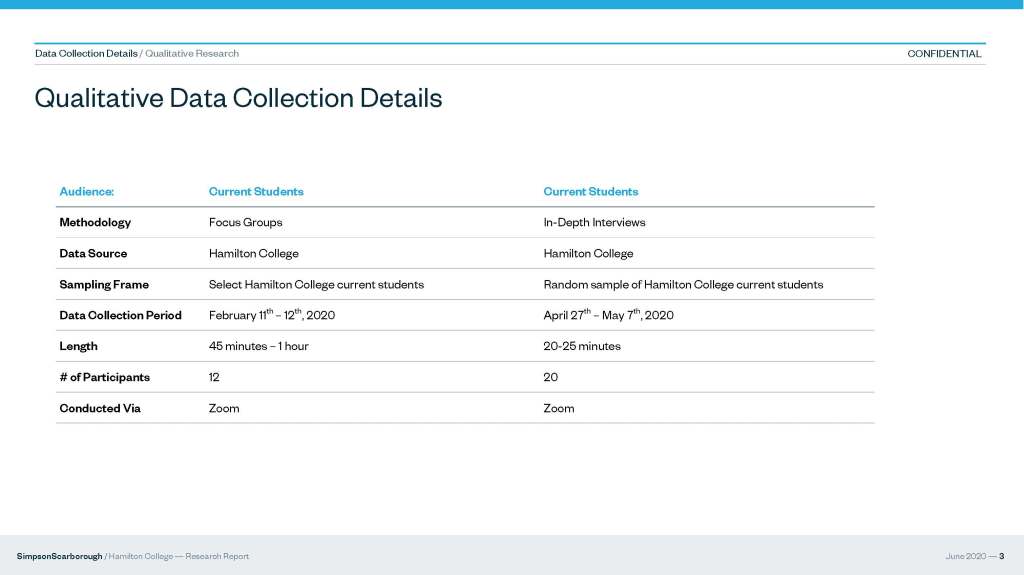Click the "Data Collection Details" breadcrumb text
The height and width of the screenshot is (575, 1024).
tap(86, 54)
